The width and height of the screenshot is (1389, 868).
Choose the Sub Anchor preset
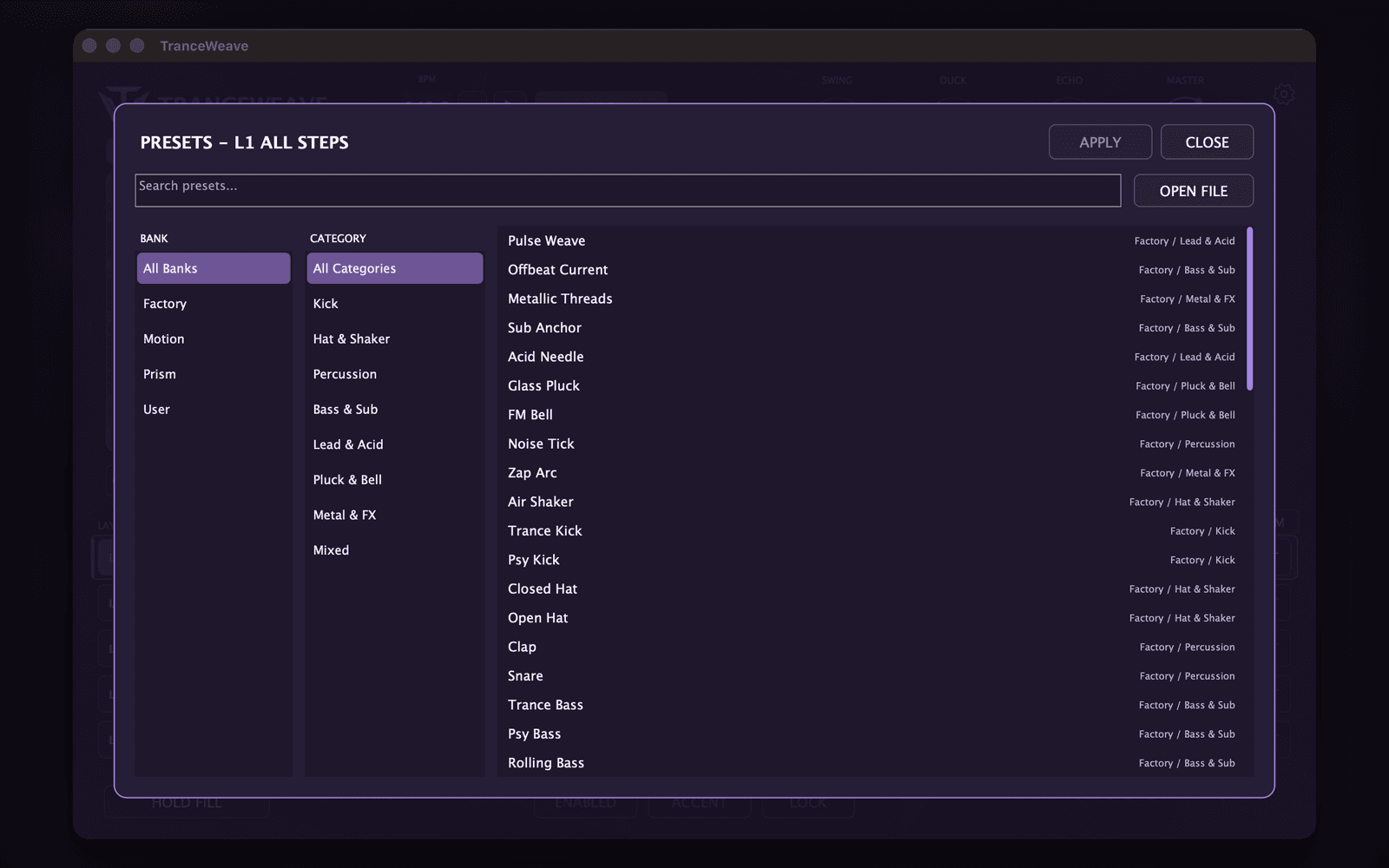pyautogui.click(x=872, y=328)
